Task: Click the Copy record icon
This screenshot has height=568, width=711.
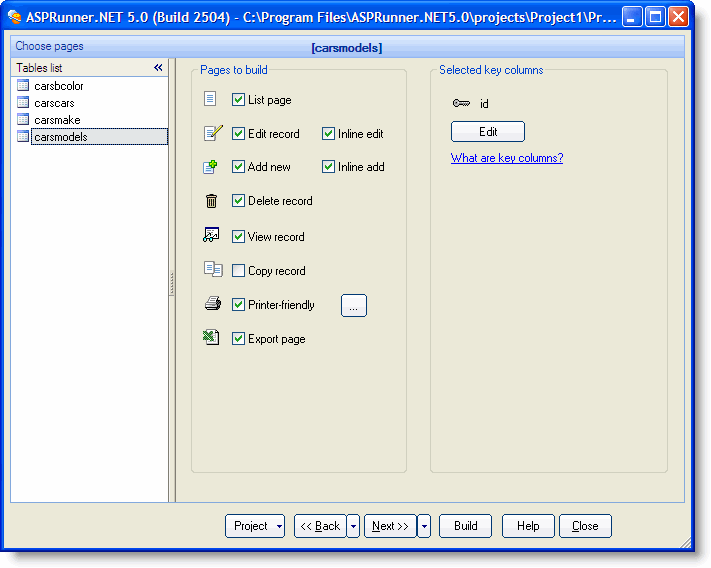Action: [213, 269]
